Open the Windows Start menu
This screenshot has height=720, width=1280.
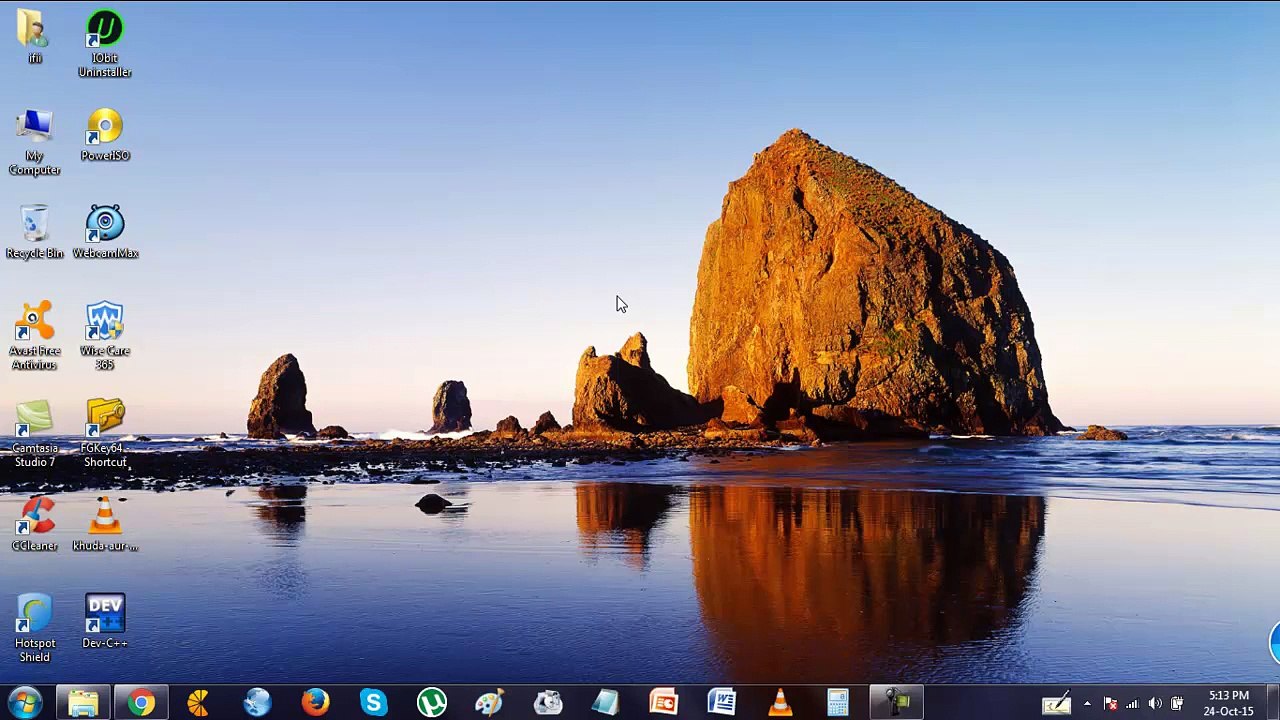pos(24,703)
